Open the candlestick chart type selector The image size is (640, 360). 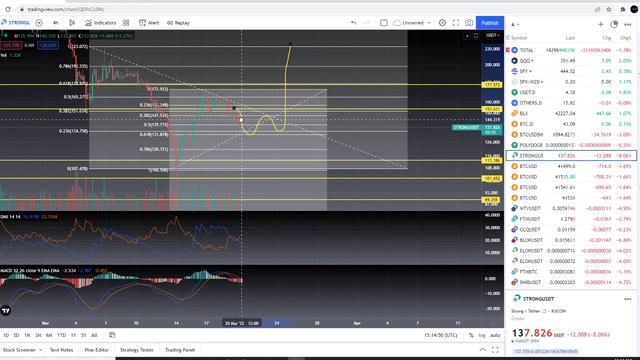tap(72, 23)
